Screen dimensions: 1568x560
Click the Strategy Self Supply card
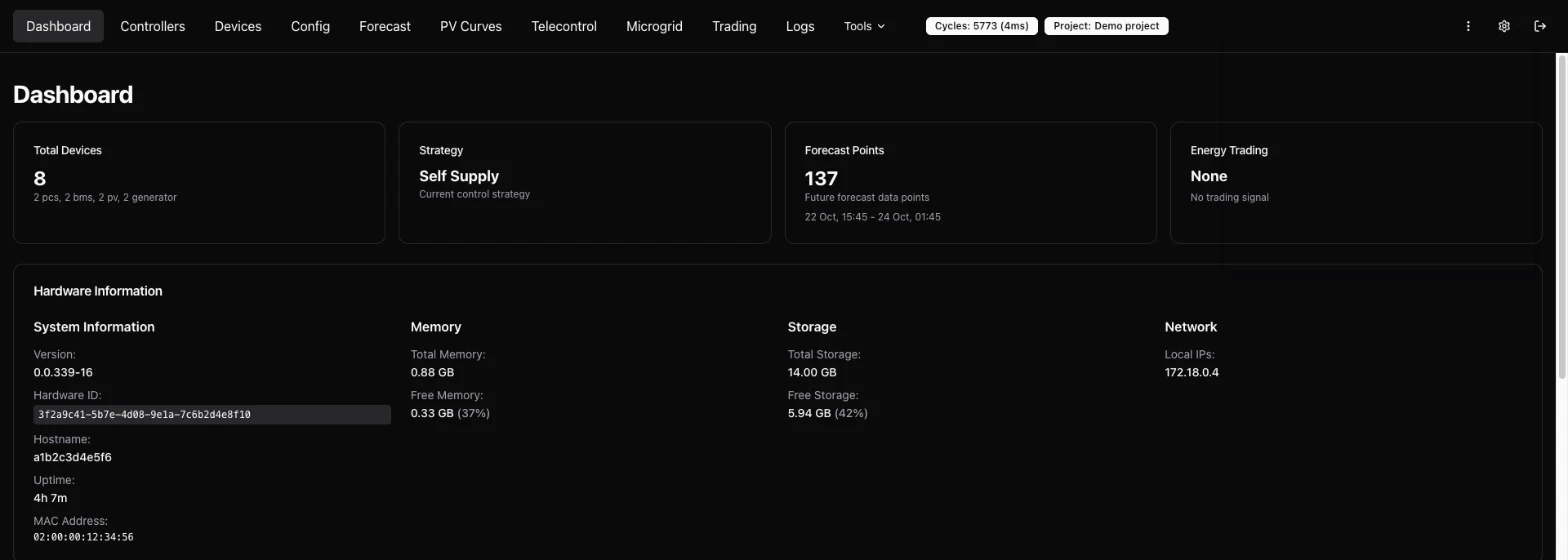point(585,182)
